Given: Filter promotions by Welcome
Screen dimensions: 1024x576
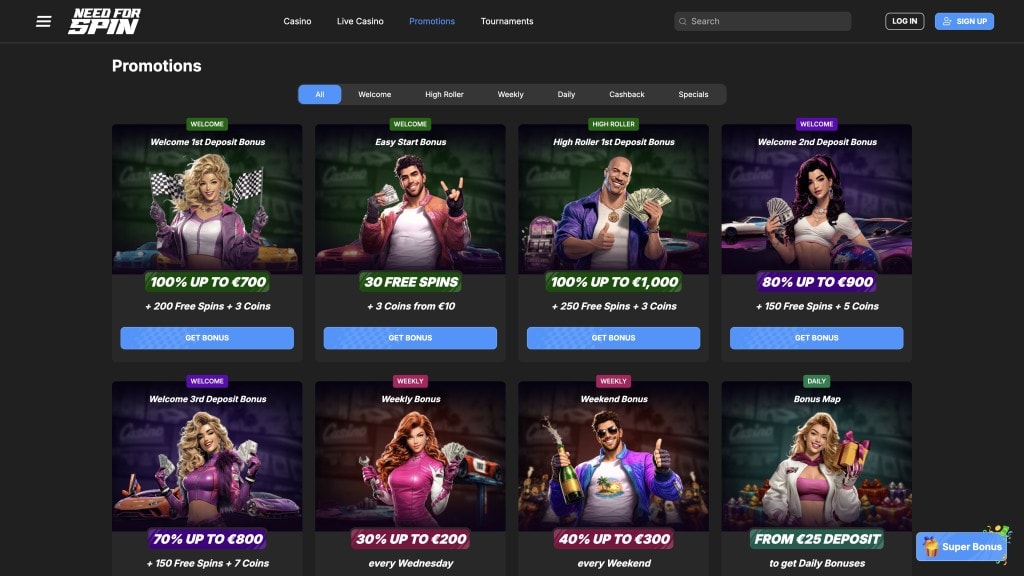Looking at the screenshot, I should (x=375, y=94).
